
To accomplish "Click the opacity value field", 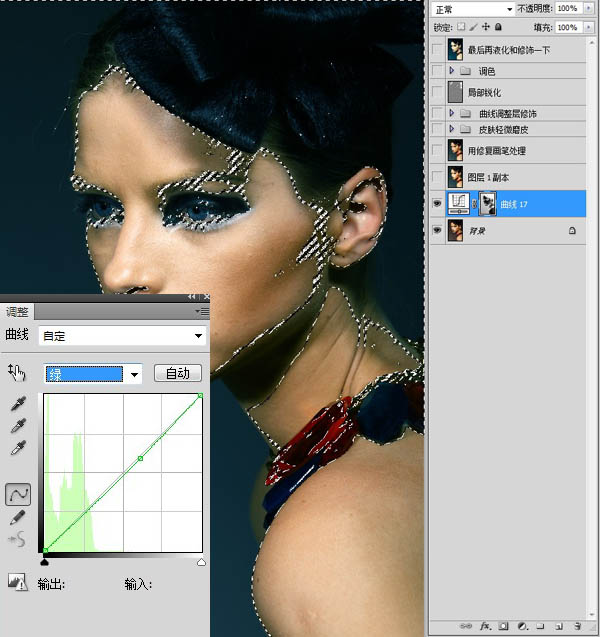I will tap(568, 9).
